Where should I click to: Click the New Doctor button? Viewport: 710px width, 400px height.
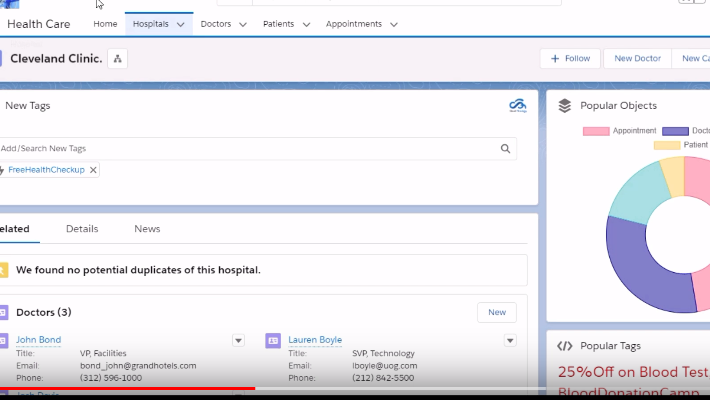tap(637, 58)
